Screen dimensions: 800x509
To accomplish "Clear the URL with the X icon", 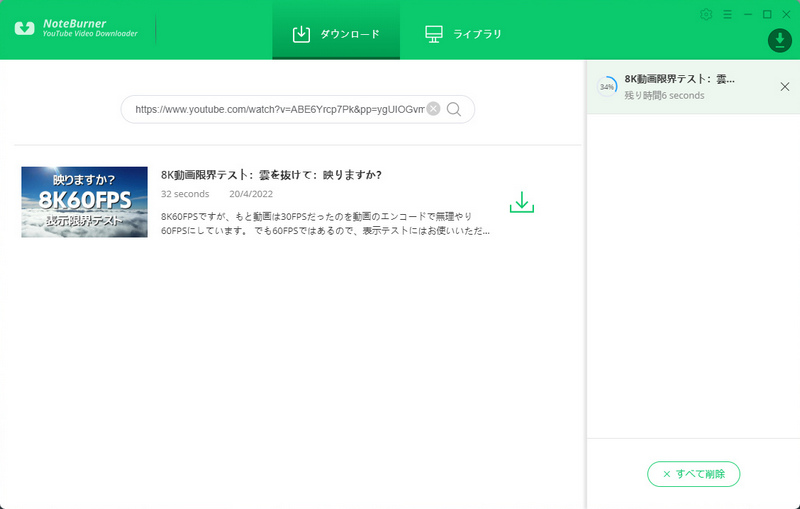I will coord(433,109).
